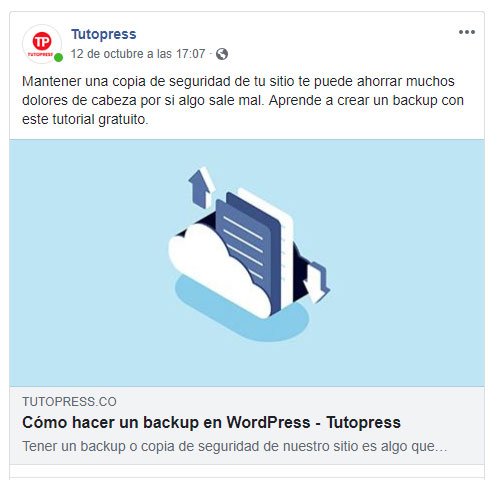Open the Tutopress page name link

(104, 34)
